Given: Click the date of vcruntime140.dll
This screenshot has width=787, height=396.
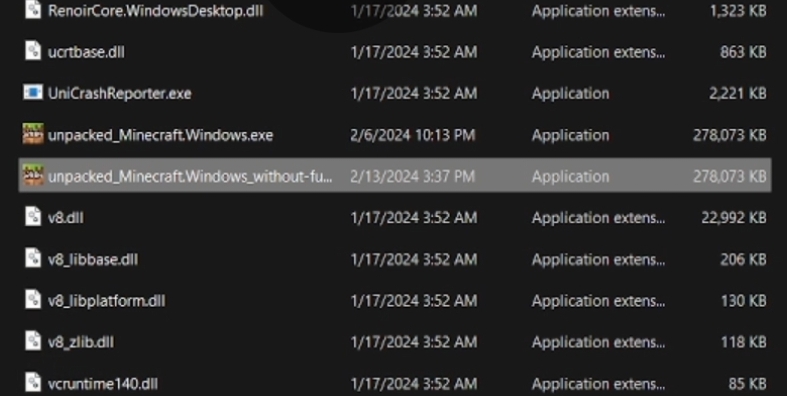Looking at the screenshot, I should coord(414,384).
